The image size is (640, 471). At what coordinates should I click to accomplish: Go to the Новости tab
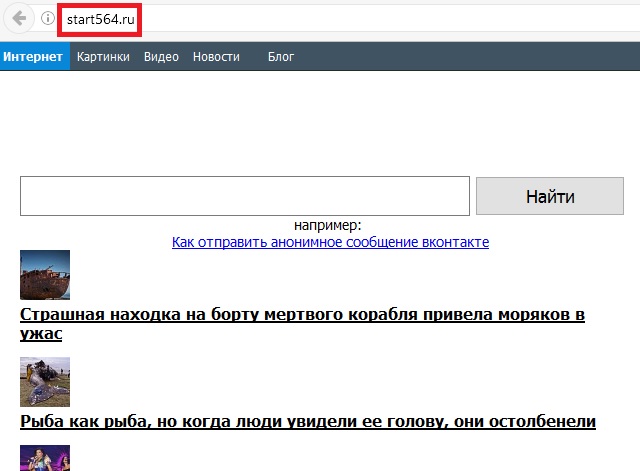pyautogui.click(x=216, y=56)
